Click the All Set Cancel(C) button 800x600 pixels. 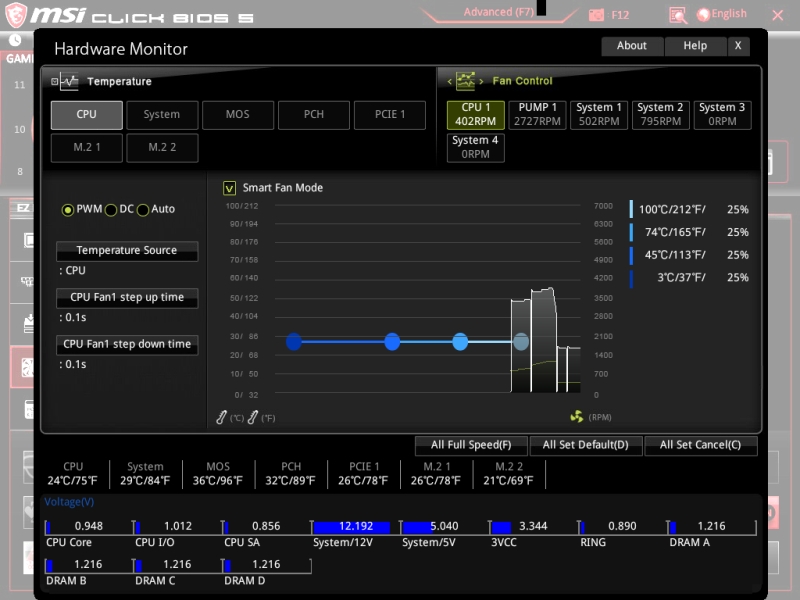[701, 445]
